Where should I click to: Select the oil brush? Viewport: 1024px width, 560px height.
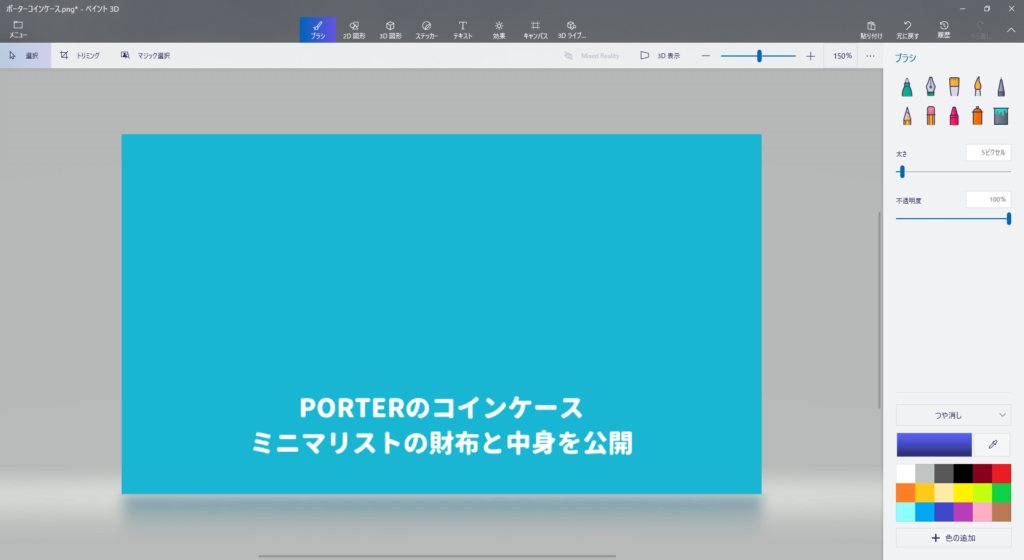coord(954,87)
